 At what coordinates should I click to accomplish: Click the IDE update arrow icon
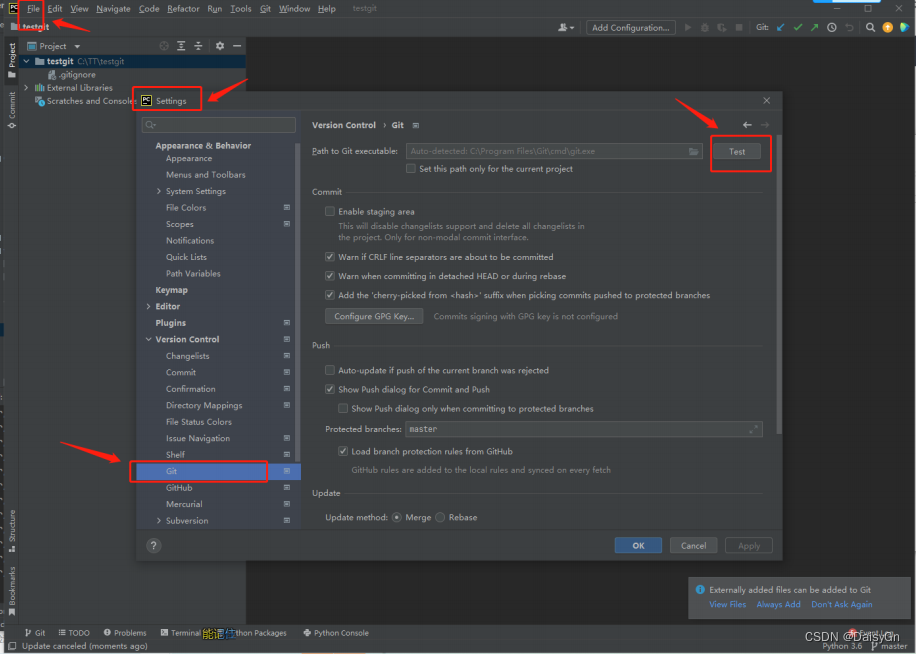click(x=887, y=27)
